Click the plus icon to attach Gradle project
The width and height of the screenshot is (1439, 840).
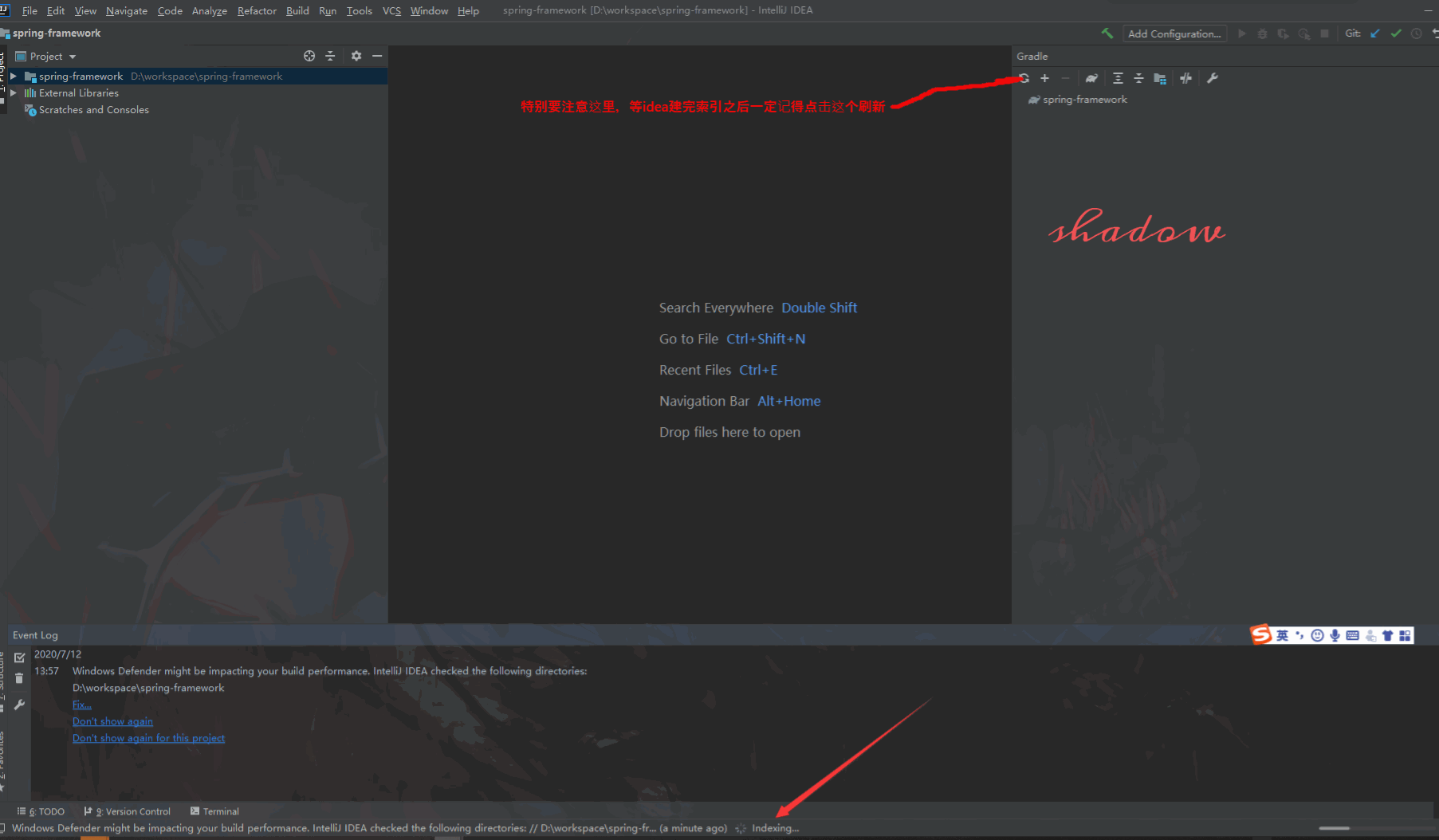(x=1044, y=78)
